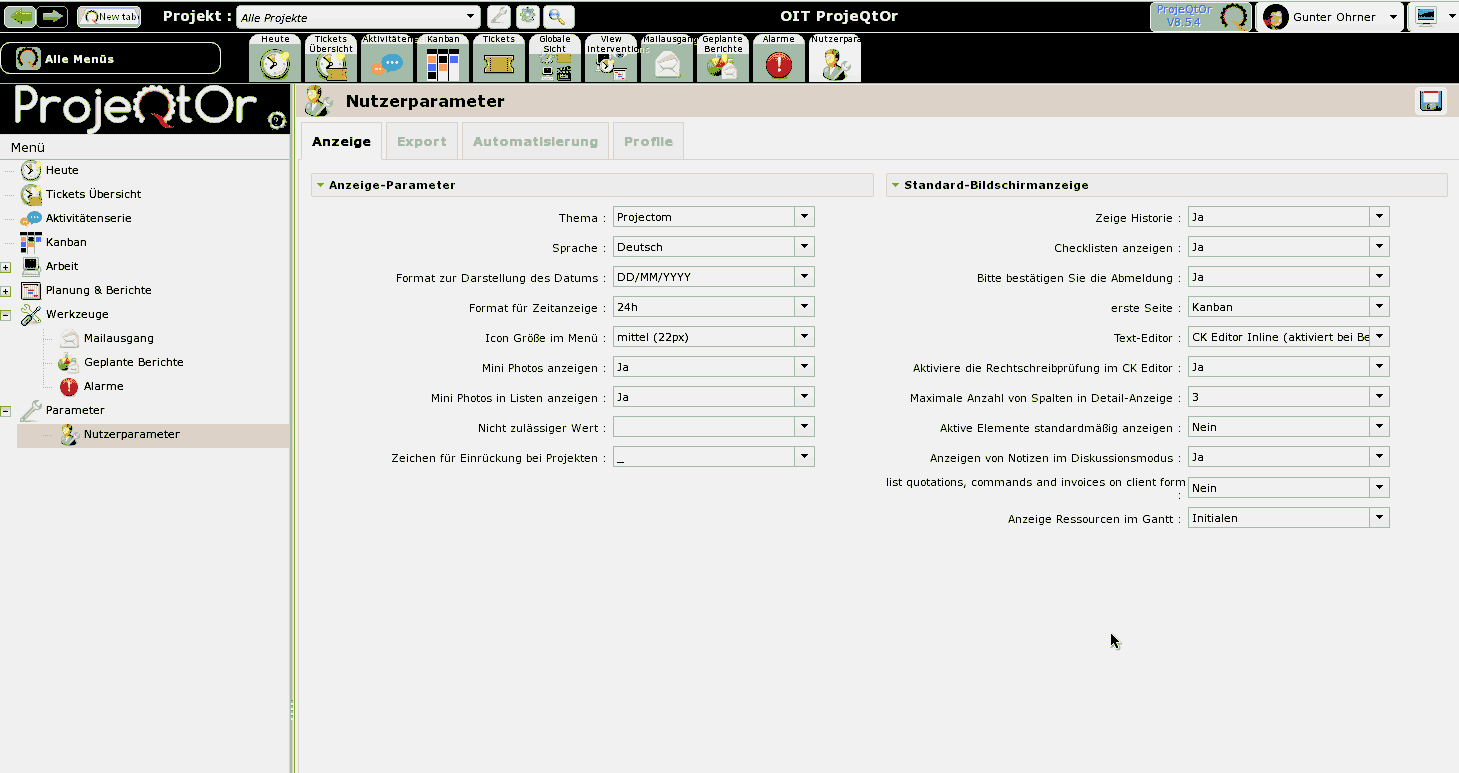Viewport: 1459px width, 773px height.
Task: Open the Profile tab
Action: (x=647, y=141)
